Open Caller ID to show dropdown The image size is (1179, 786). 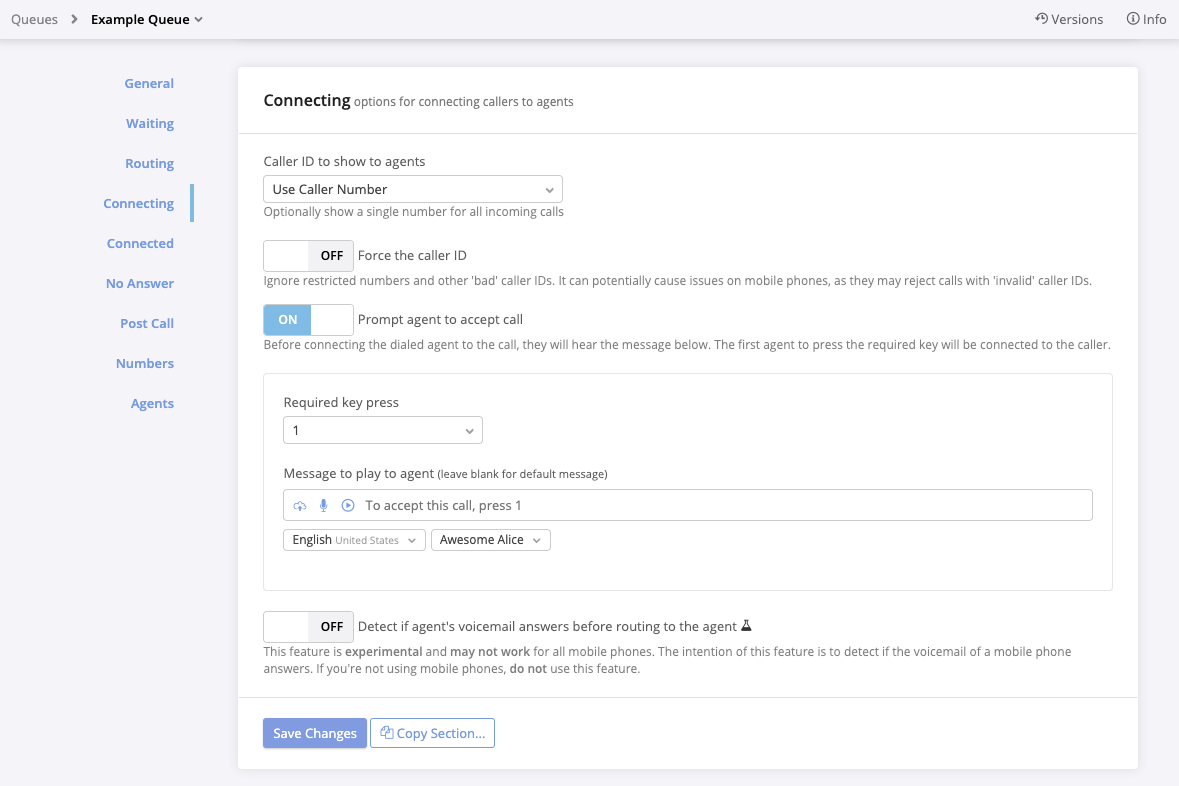[412, 189]
